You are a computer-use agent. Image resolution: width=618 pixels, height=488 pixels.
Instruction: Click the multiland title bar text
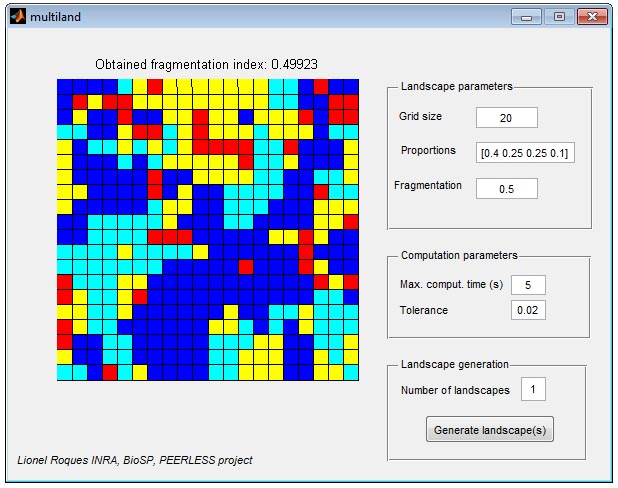tap(55, 17)
